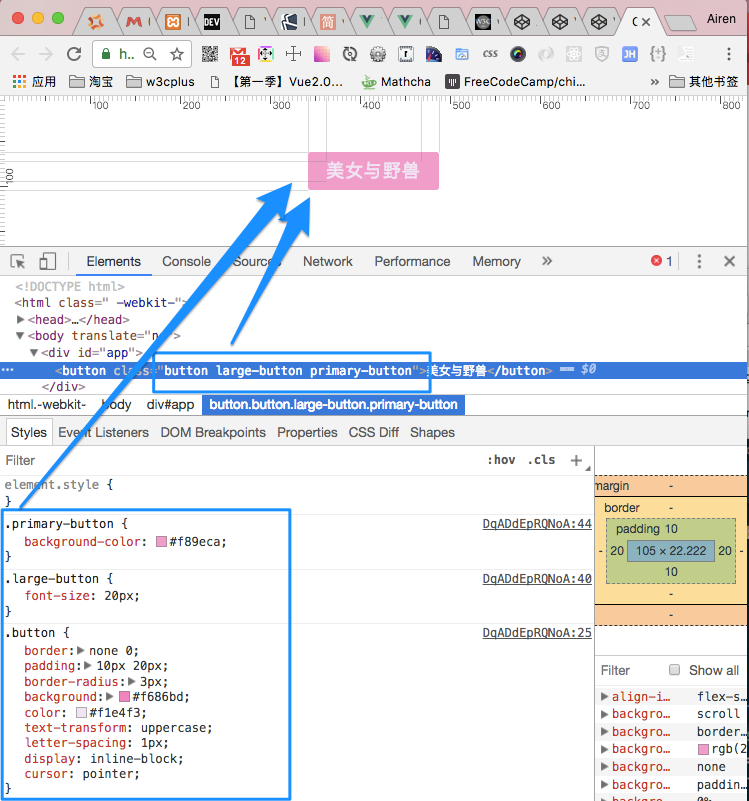The height and width of the screenshot is (801, 749).
Task: Click the zoom magnifier in the address bar
Action: [150, 54]
